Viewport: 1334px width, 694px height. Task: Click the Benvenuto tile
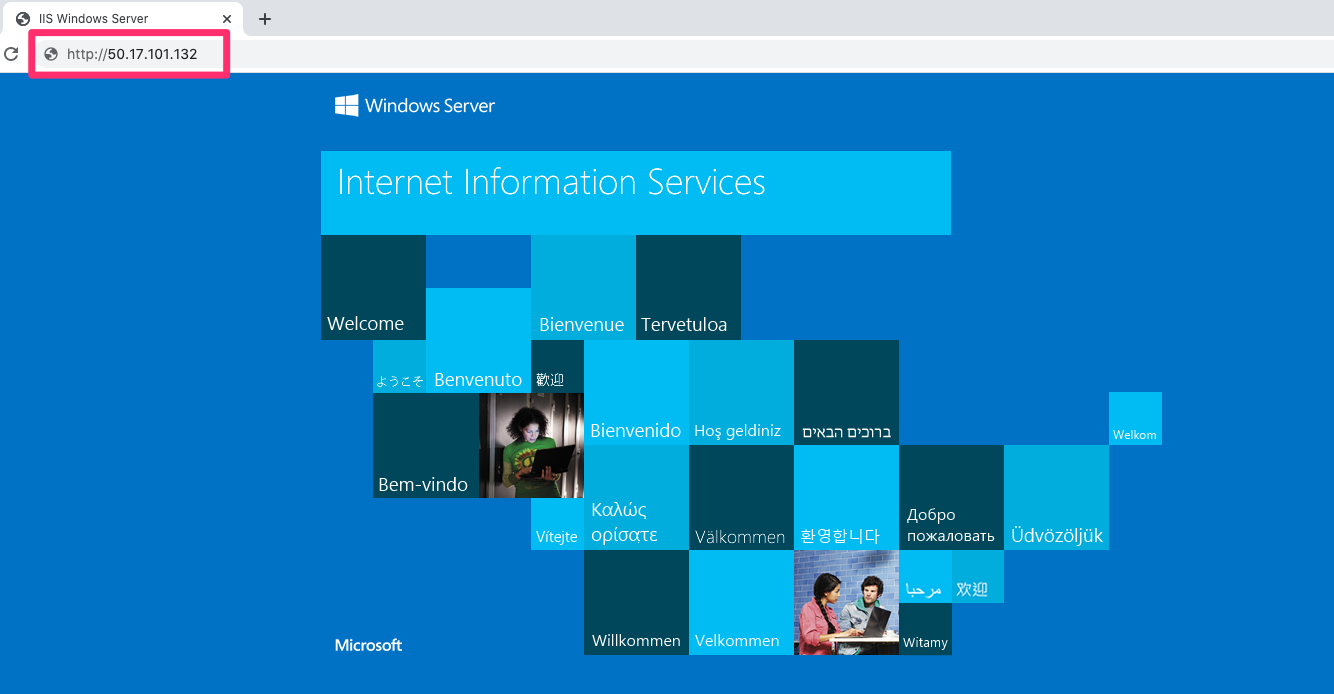point(478,340)
